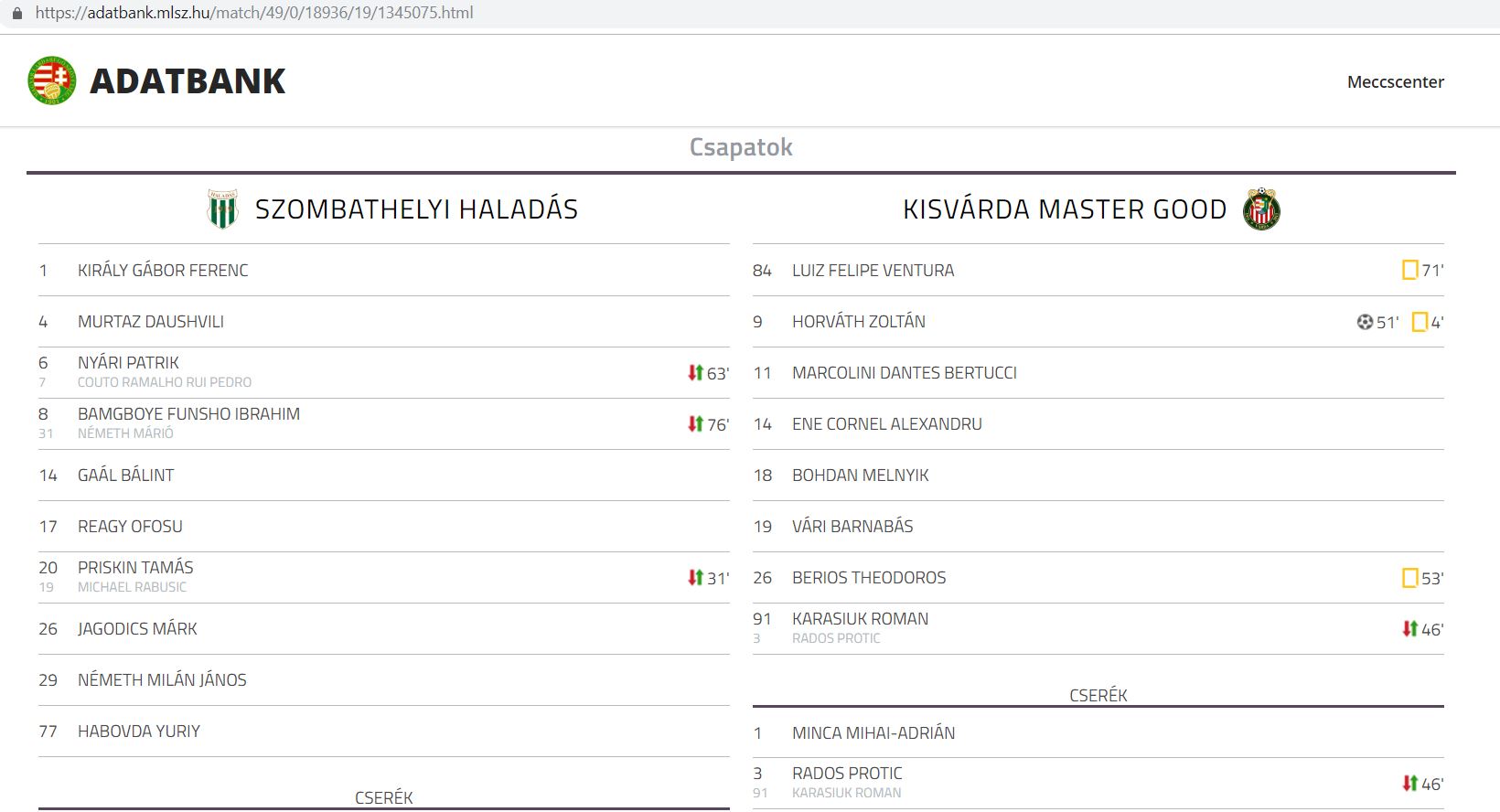
Task: Click the Cserék heading under Szombathelyi Haladás
Action: (383, 797)
